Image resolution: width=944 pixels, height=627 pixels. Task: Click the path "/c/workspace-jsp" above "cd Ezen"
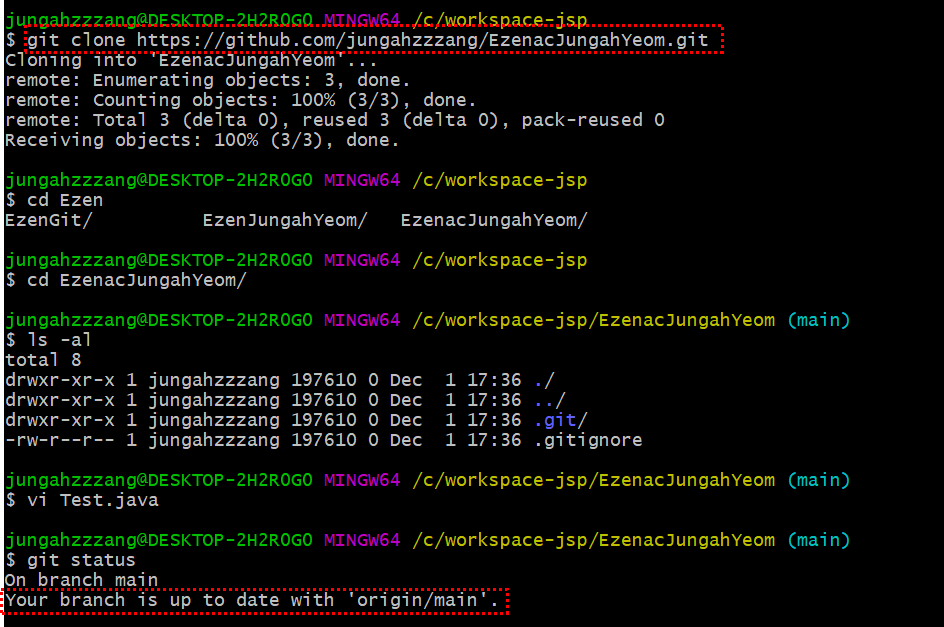(x=500, y=180)
